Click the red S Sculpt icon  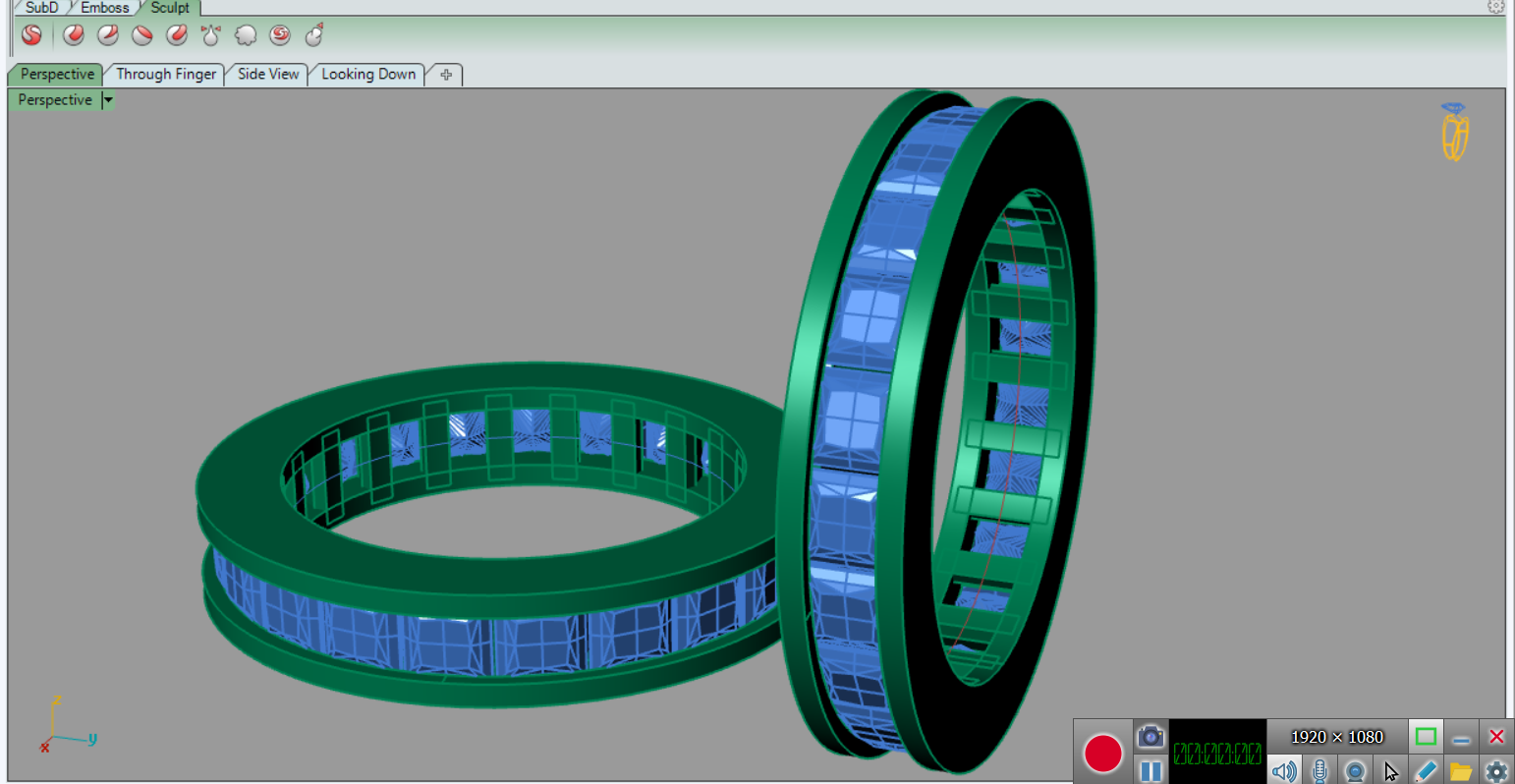pyautogui.click(x=31, y=35)
